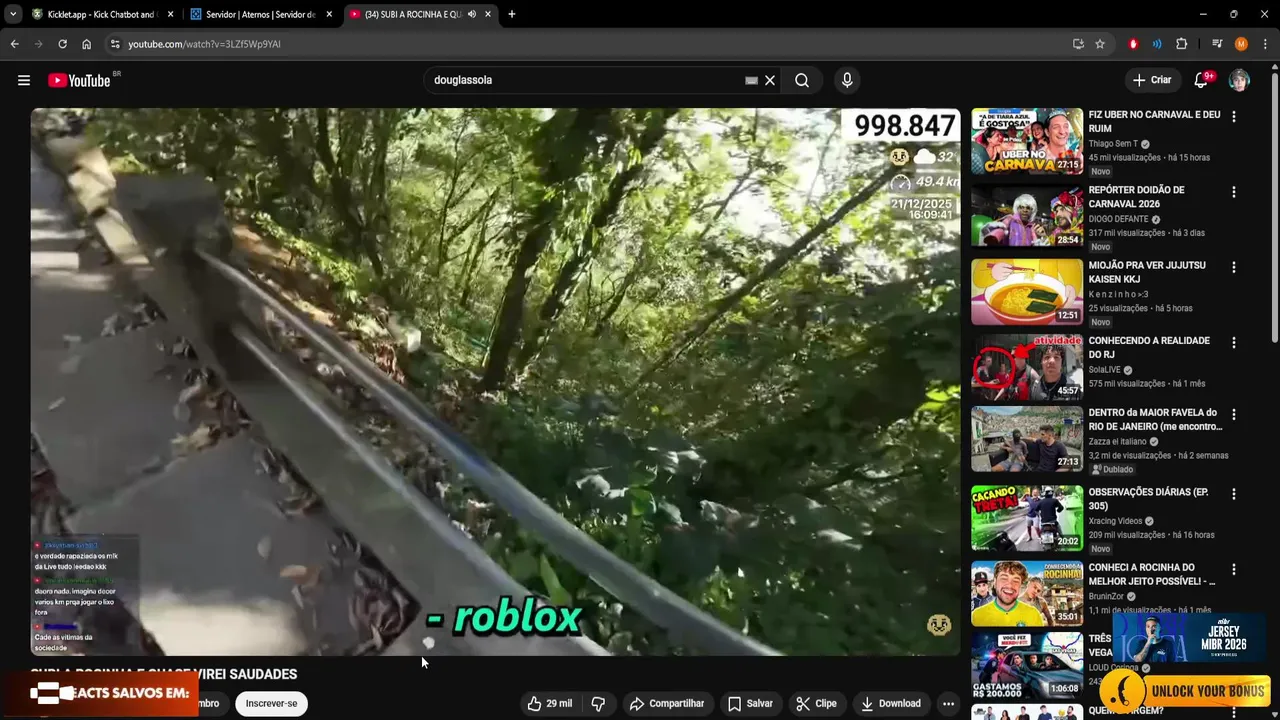
Task: Open the Chrome profile M avatar
Action: tap(1241, 44)
